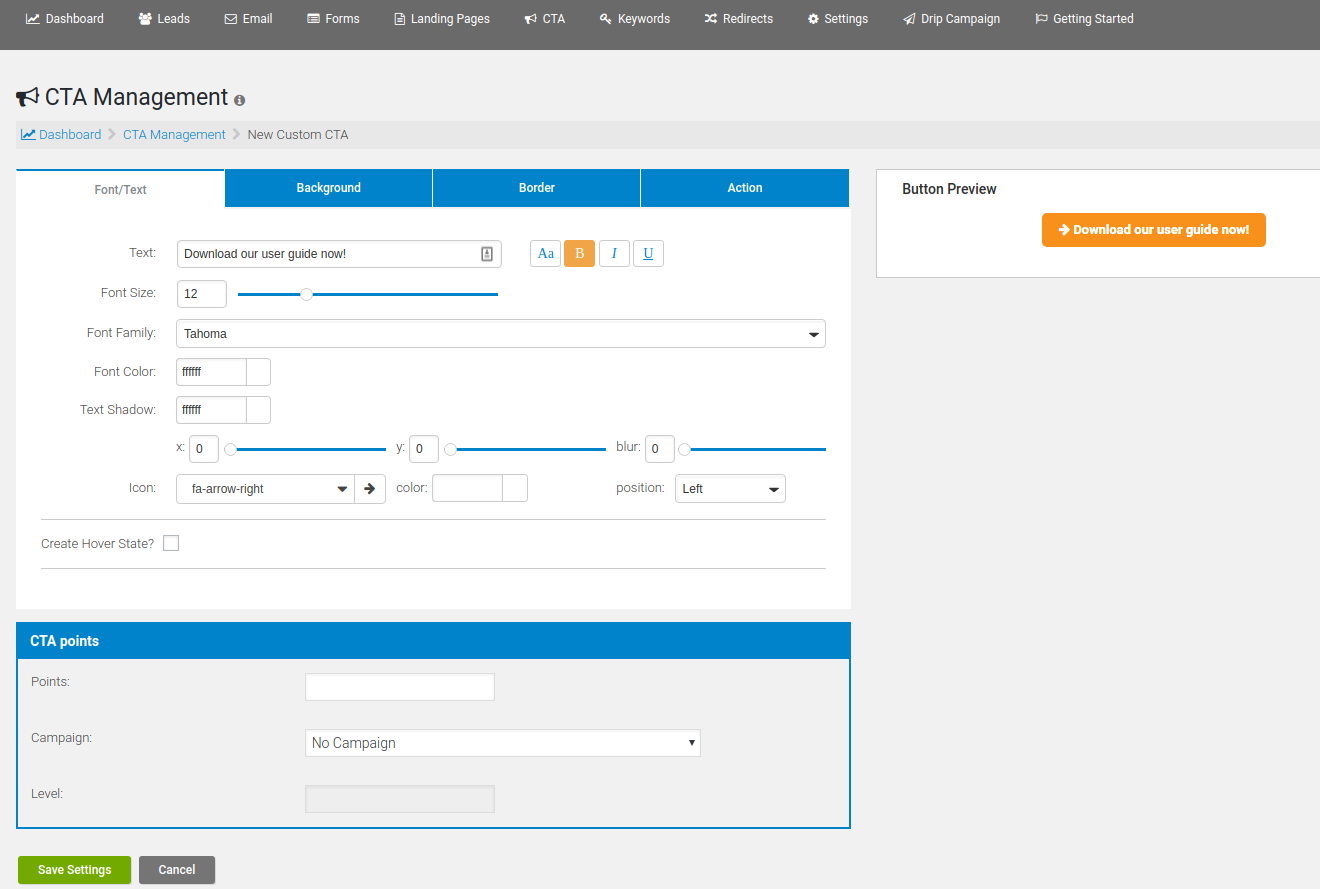Open the Campaign dropdown
The height and width of the screenshot is (889, 1320).
pos(502,743)
